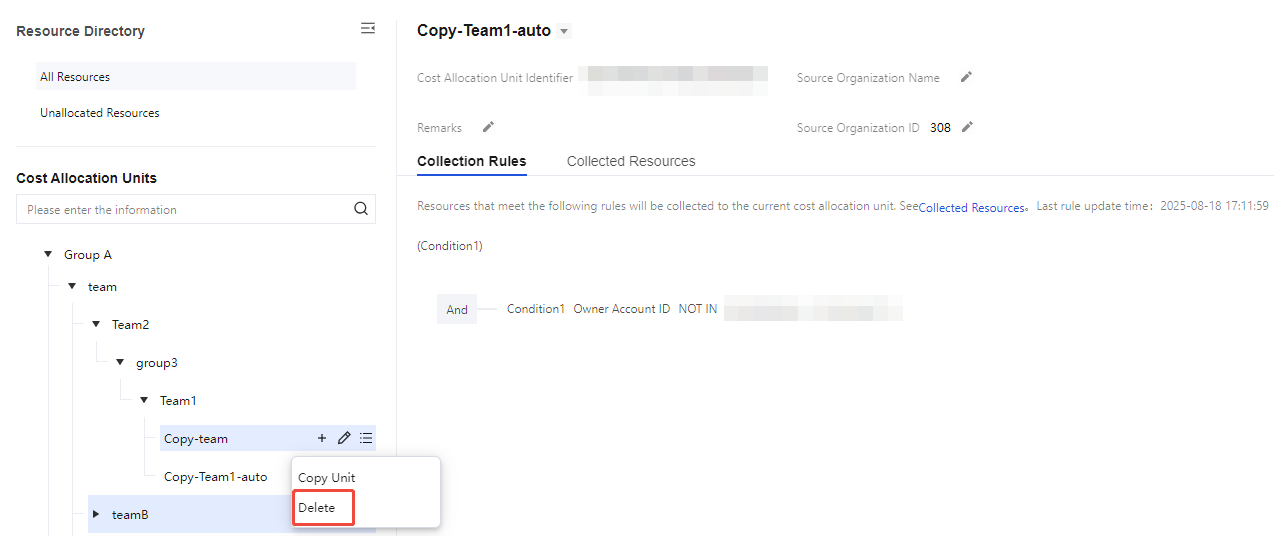Add sub-unit with plus icon on Copy-team
The width and height of the screenshot is (1274, 536).
pyautogui.click(x=322, y=438)
